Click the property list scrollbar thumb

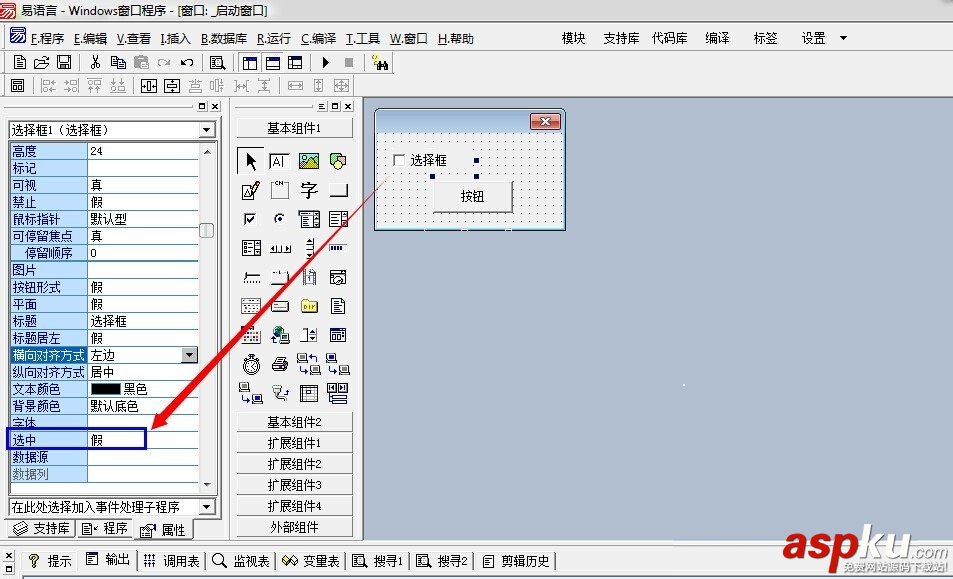pos(207,230)
